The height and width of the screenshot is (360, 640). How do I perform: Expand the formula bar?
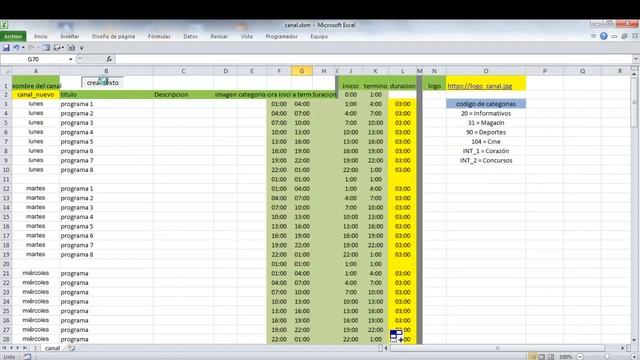[636, 59]
